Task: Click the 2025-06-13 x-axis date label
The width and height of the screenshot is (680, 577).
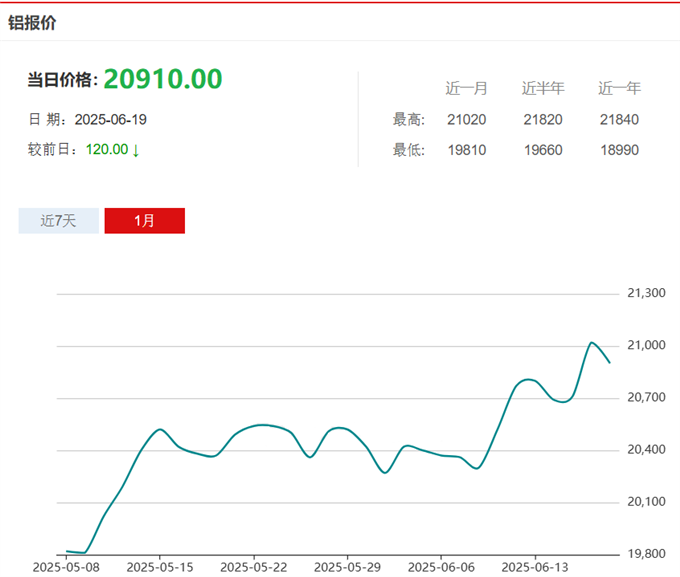Action: pos(534,567)
